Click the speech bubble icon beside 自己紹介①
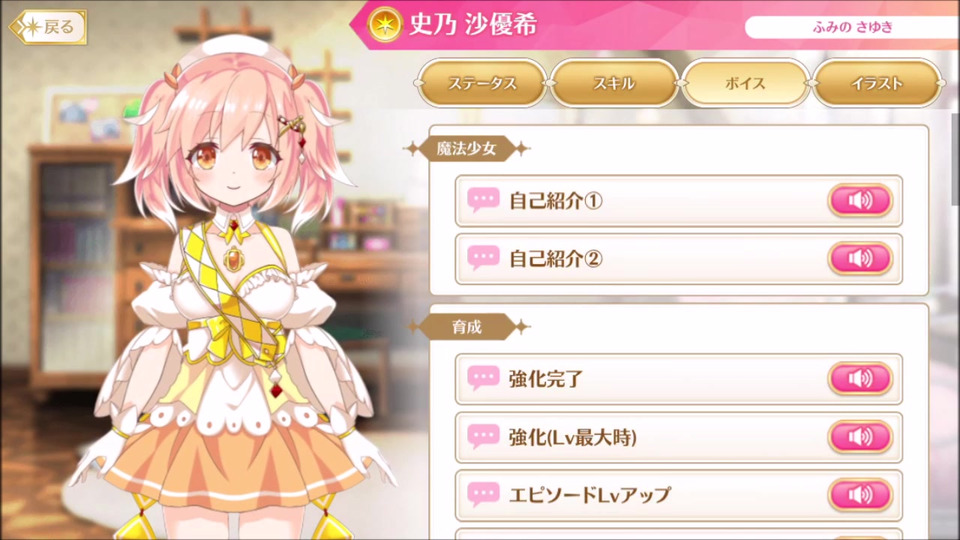 483,200
